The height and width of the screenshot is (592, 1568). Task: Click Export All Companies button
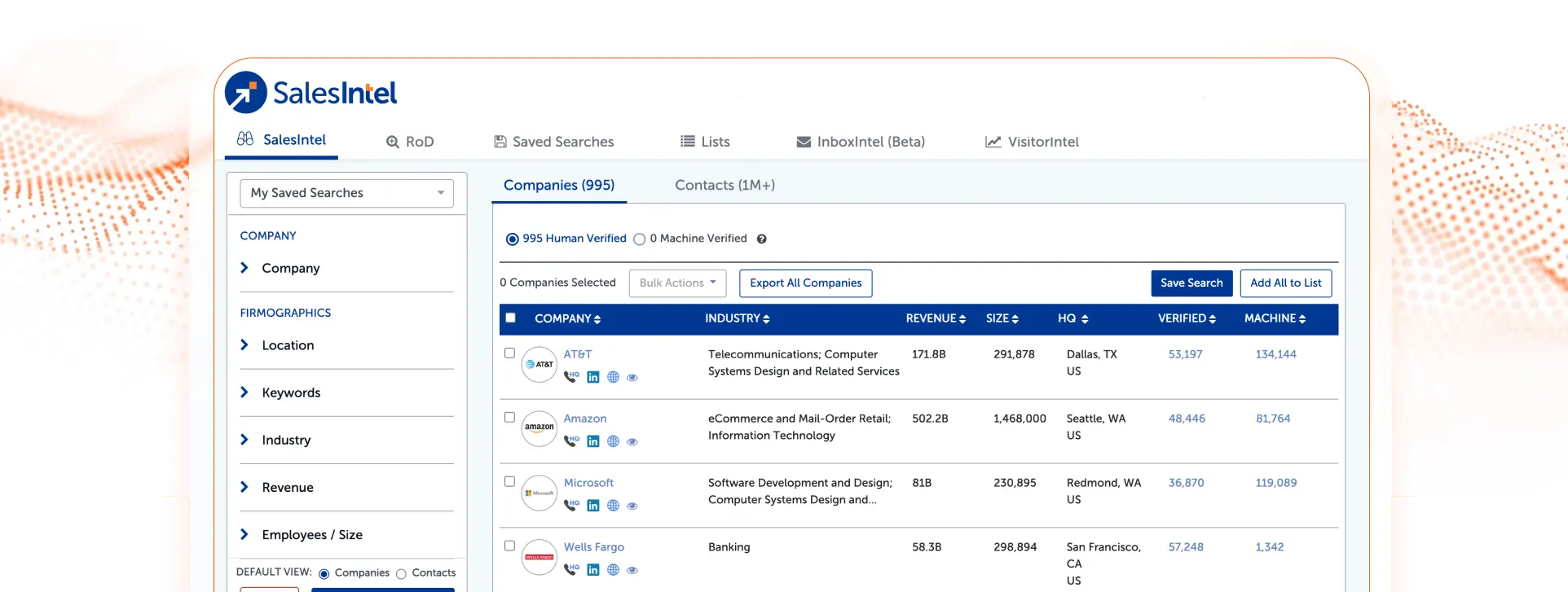[x=806, y=283]
